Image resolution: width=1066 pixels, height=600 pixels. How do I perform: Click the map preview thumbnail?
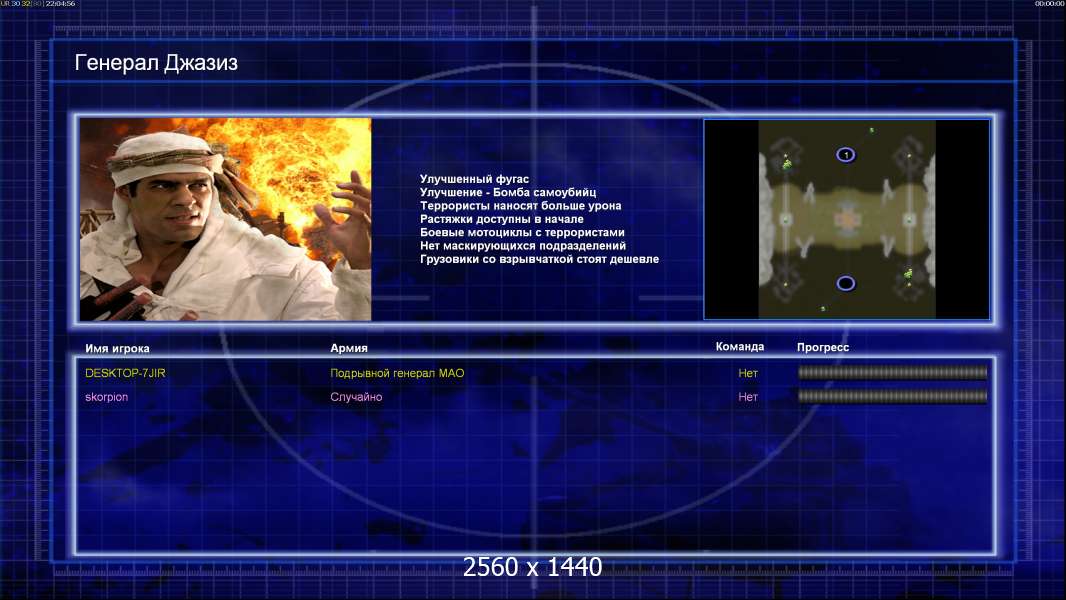[846, 219]
